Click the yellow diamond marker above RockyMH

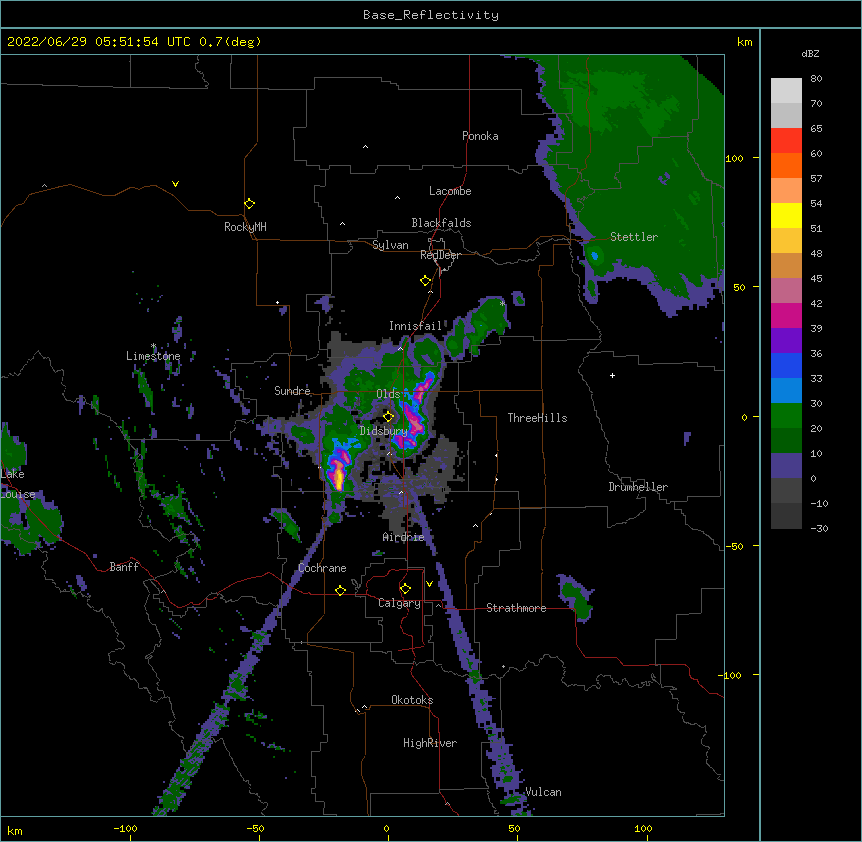249,203
